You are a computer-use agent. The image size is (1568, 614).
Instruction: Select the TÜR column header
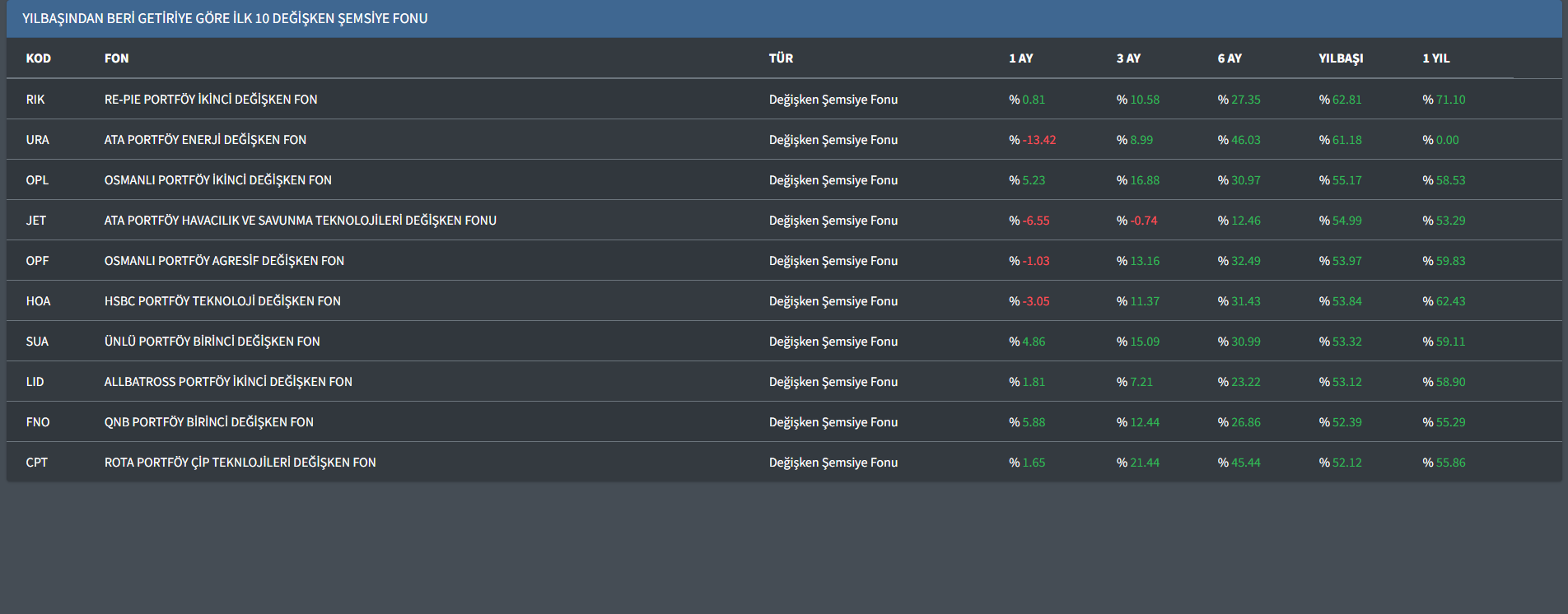[x=781, y=58]
